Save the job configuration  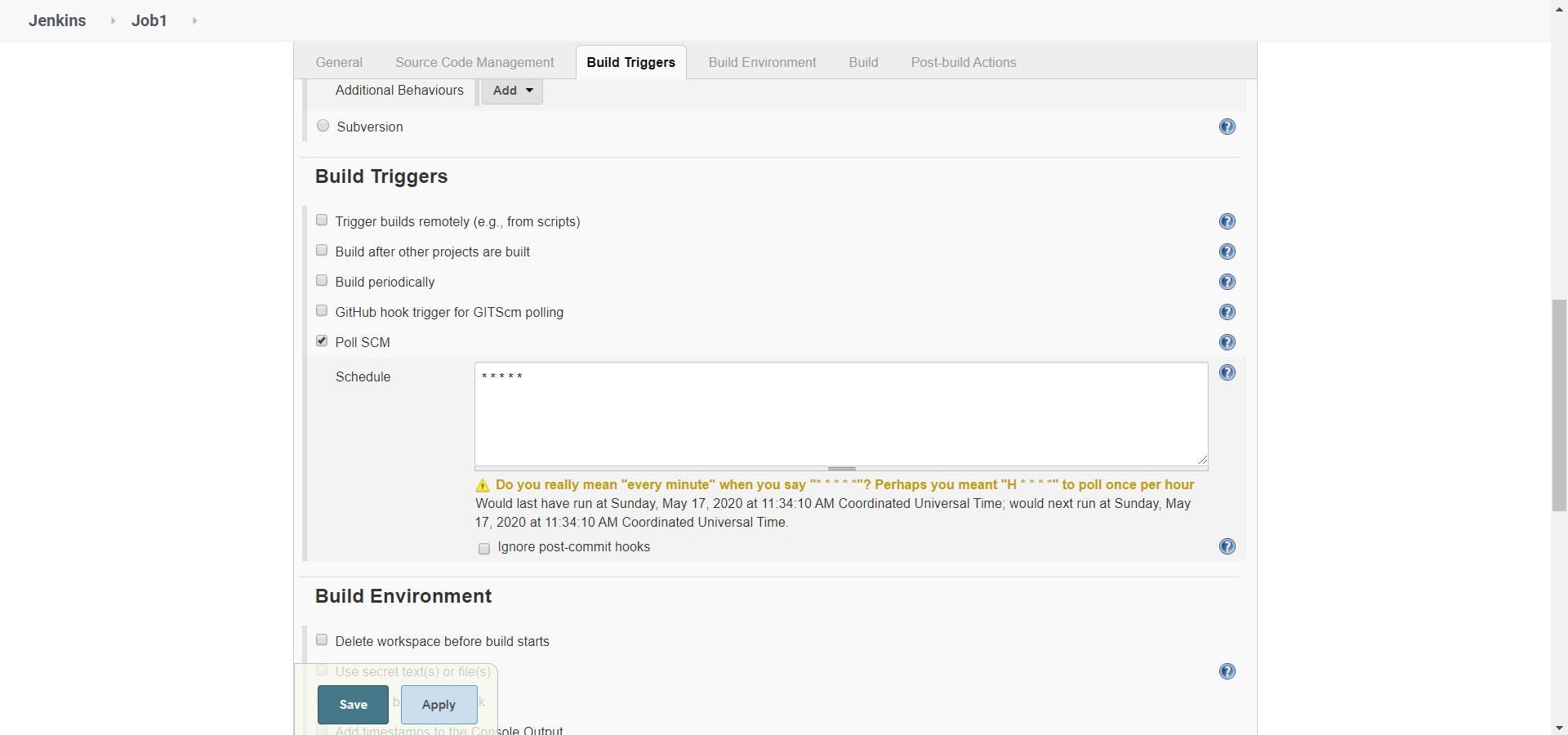tap(353, 705)
